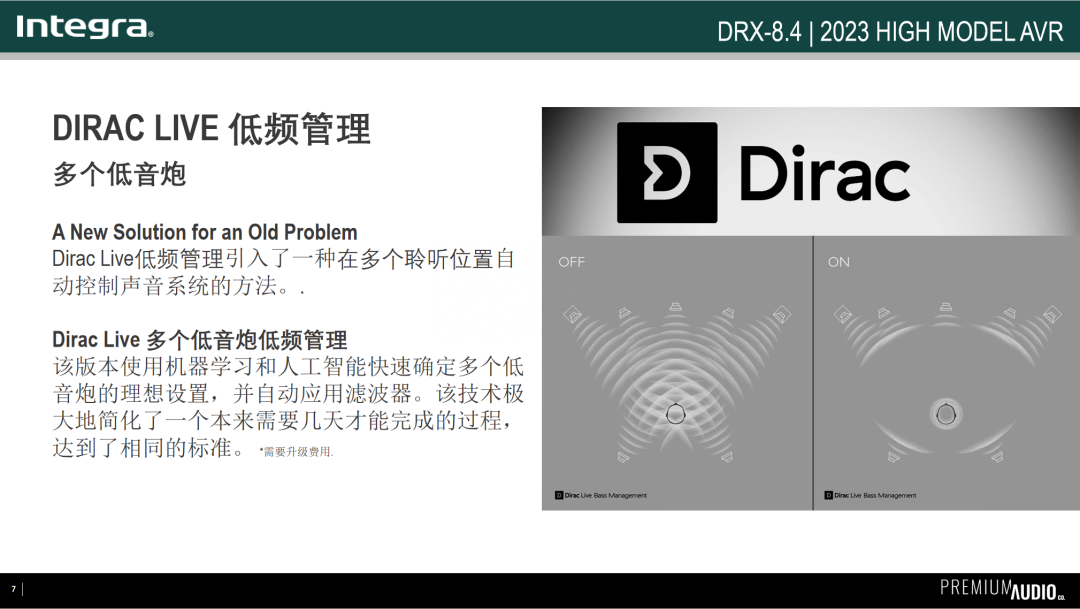Click the 'DIRAC LIVE 低频管理' title
This screenshot has width=1080, height=609.
pos(211,129)
